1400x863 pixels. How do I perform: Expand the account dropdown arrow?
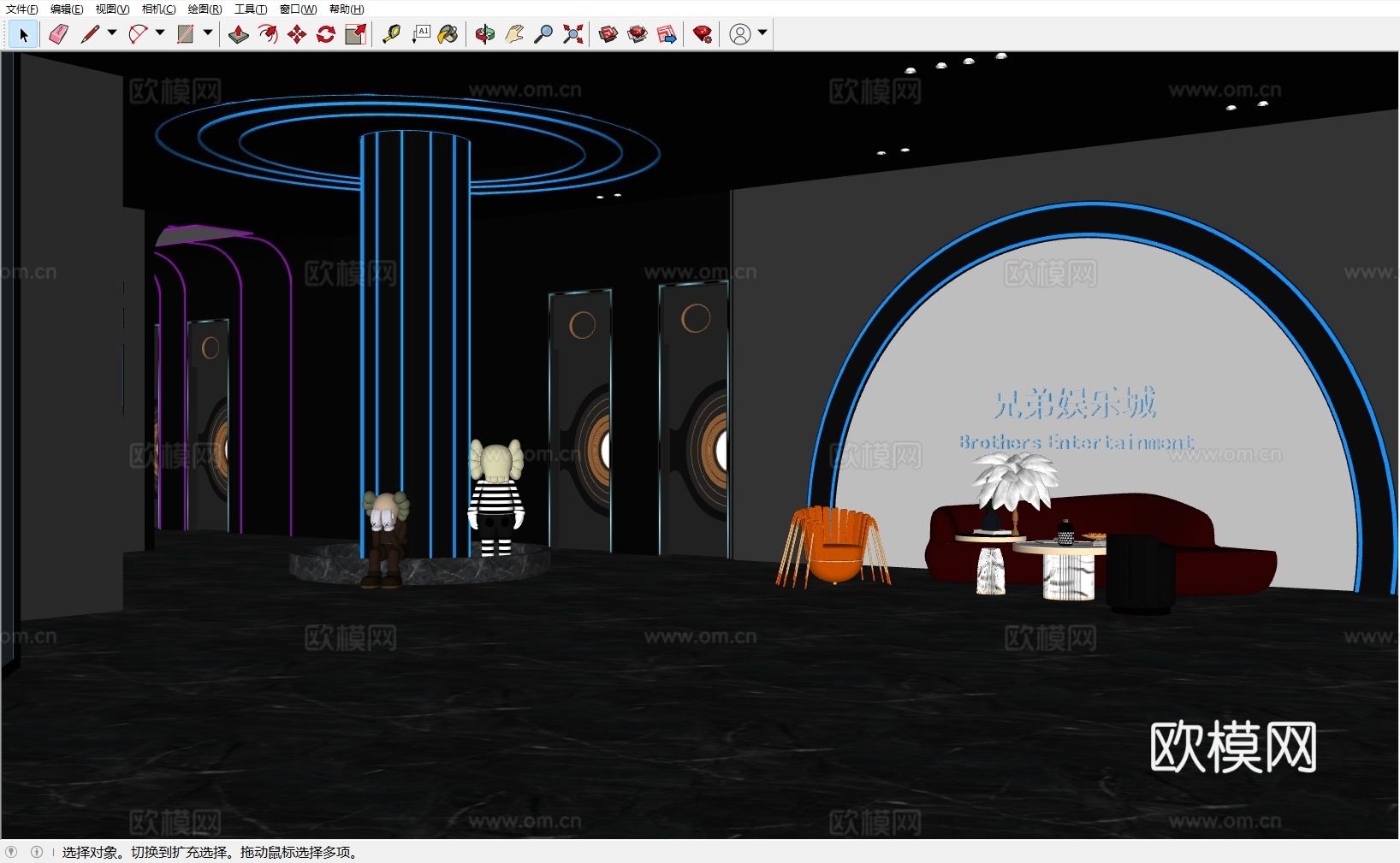pyautogui.click(x=762, y=33)
